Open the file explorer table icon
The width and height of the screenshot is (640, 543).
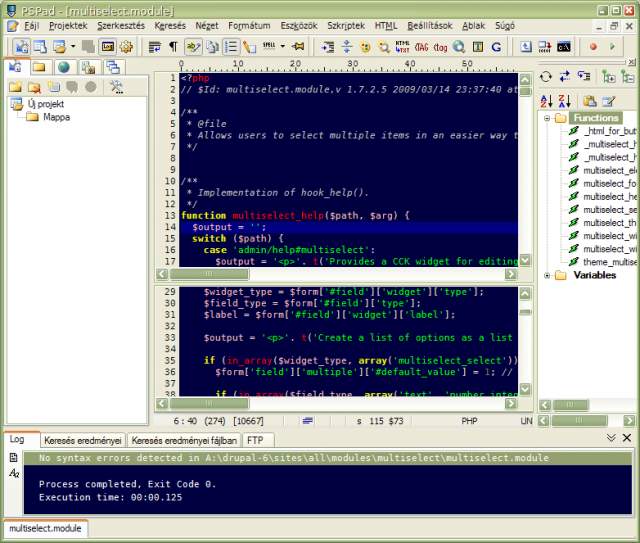click(40, 47)
